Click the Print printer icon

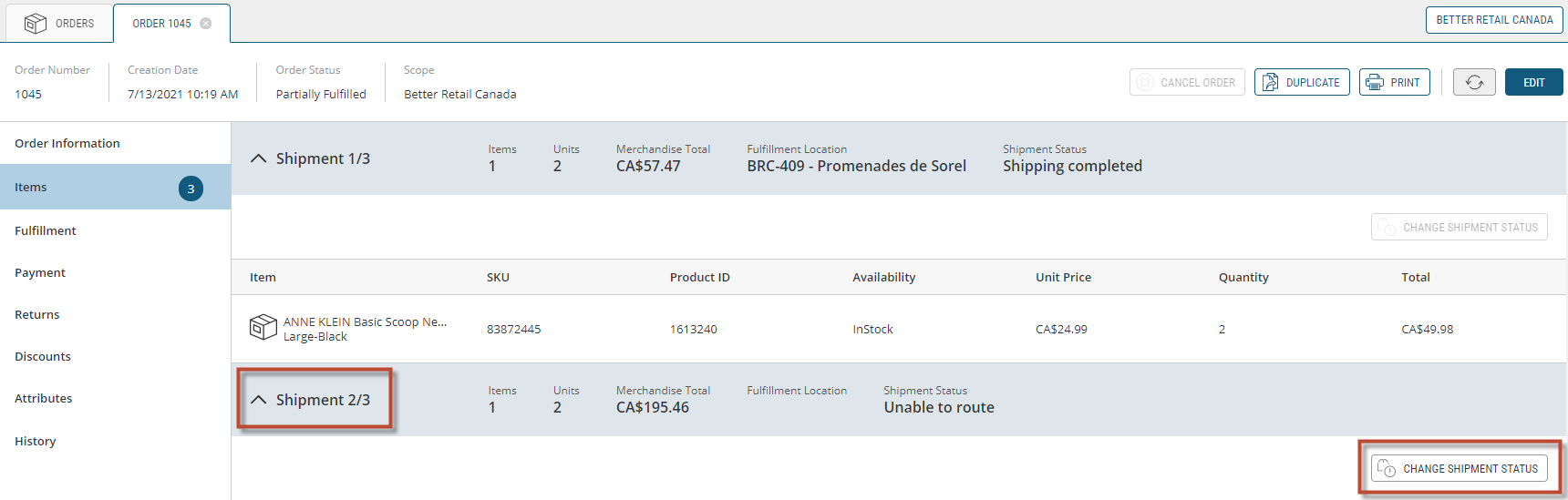coord(1375,83)
